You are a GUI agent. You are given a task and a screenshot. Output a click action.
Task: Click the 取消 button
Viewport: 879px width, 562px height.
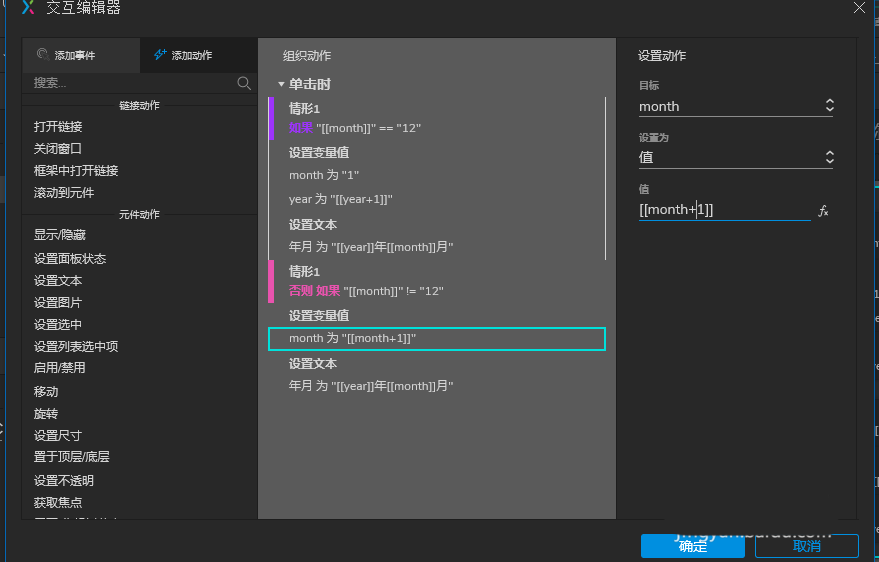[x=807, y=546]
